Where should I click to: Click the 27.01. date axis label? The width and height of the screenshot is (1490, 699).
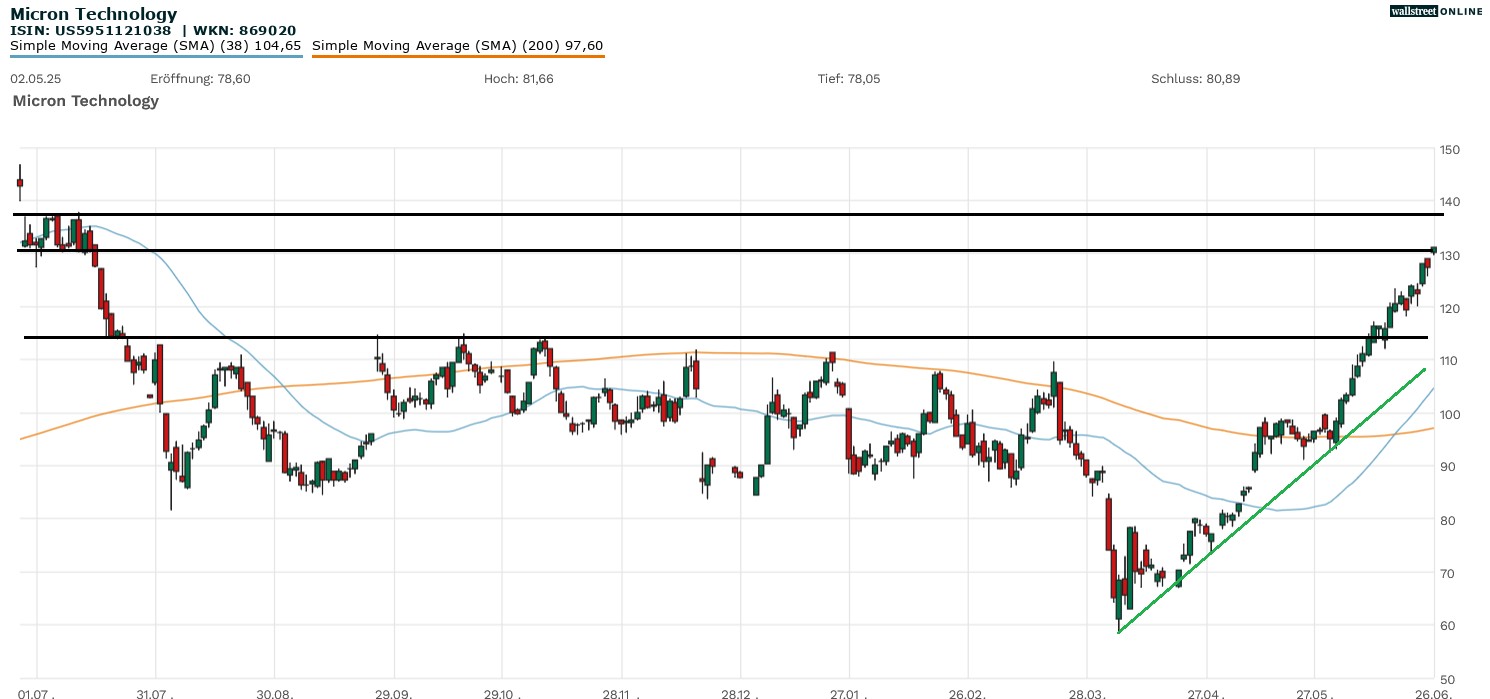(848, 692)
